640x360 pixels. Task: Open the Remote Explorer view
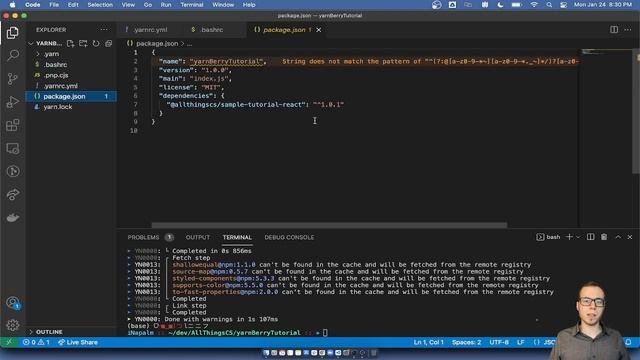pyautogui.click(x=13, y=148)
